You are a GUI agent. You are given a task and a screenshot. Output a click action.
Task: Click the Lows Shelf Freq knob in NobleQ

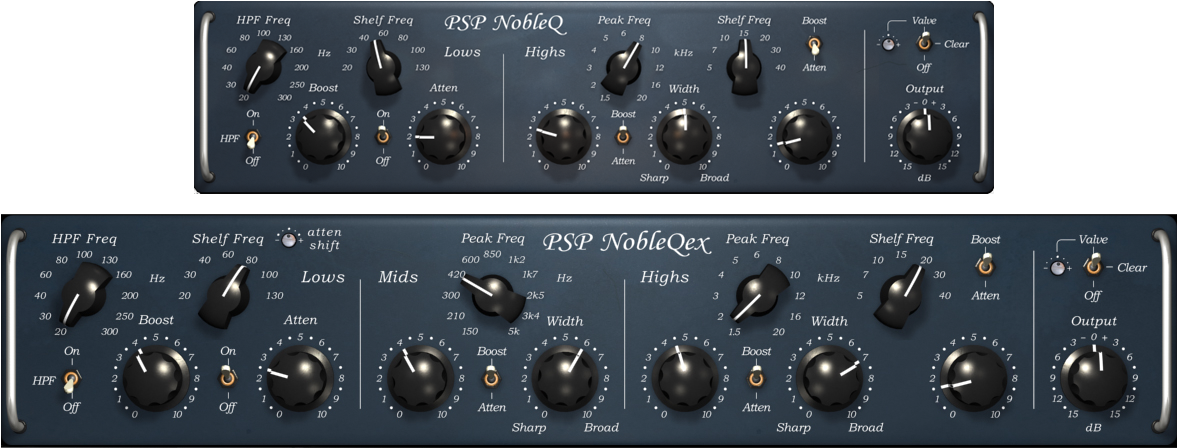tap(383, 68)
